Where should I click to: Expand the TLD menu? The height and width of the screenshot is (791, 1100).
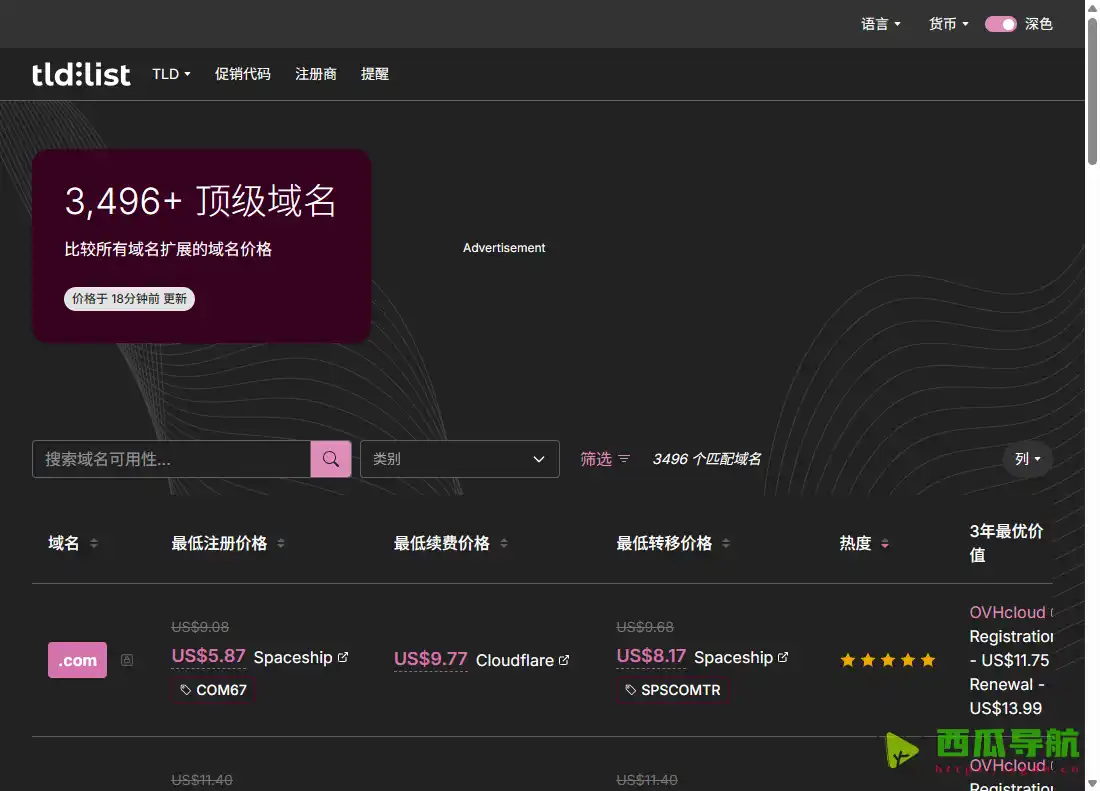pos(171,74)
